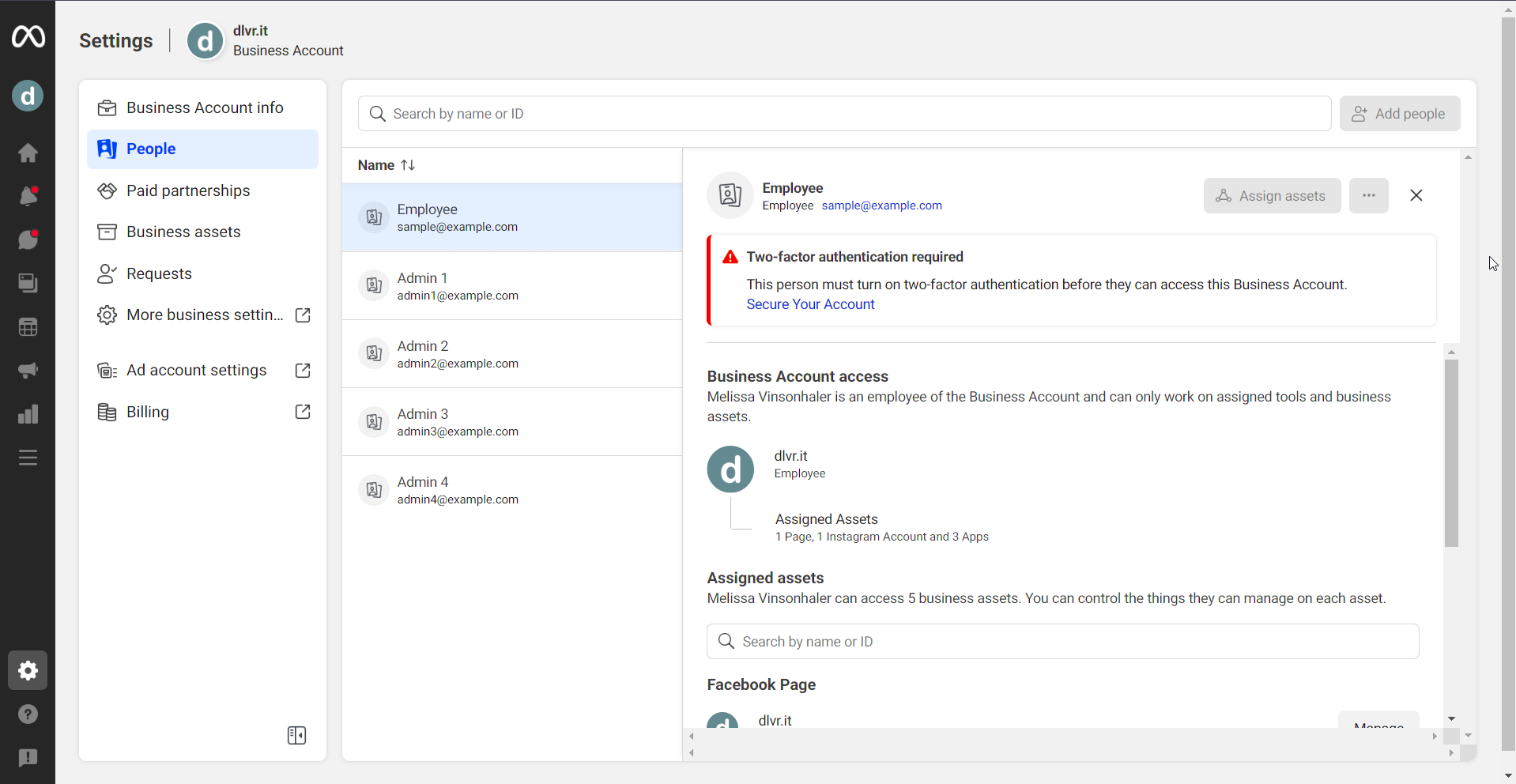Open the dlvr.it account avatar in left rail
1516x784 pixels.
coord(28,96)
